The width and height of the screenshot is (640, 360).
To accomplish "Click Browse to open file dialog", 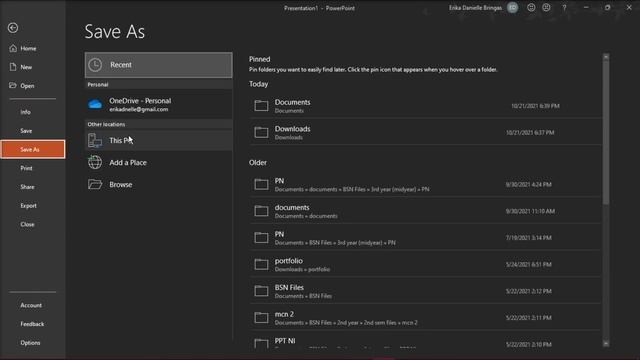I will coord(158,184).
